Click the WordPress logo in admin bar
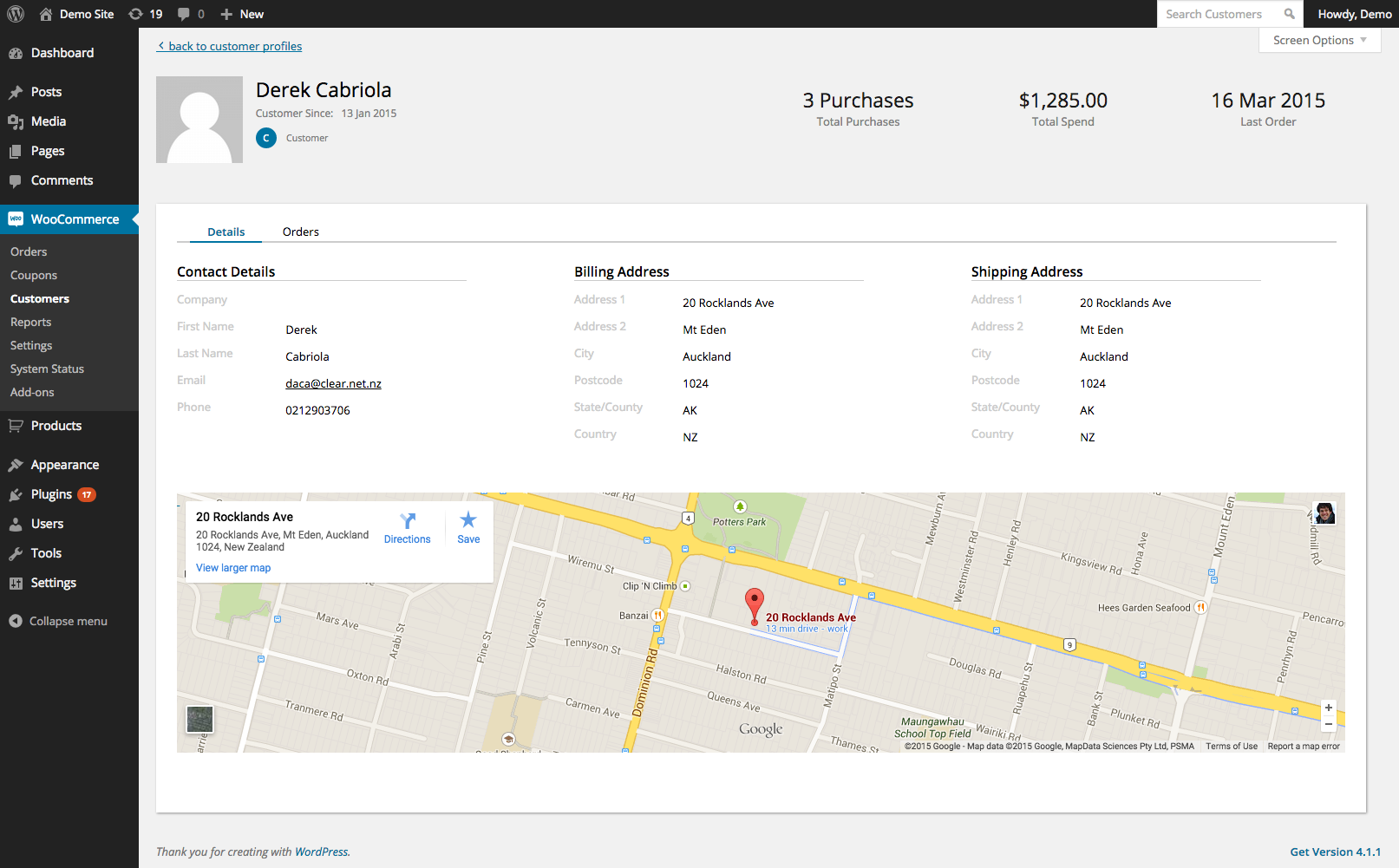1399x868 pixels. [16, 14]
